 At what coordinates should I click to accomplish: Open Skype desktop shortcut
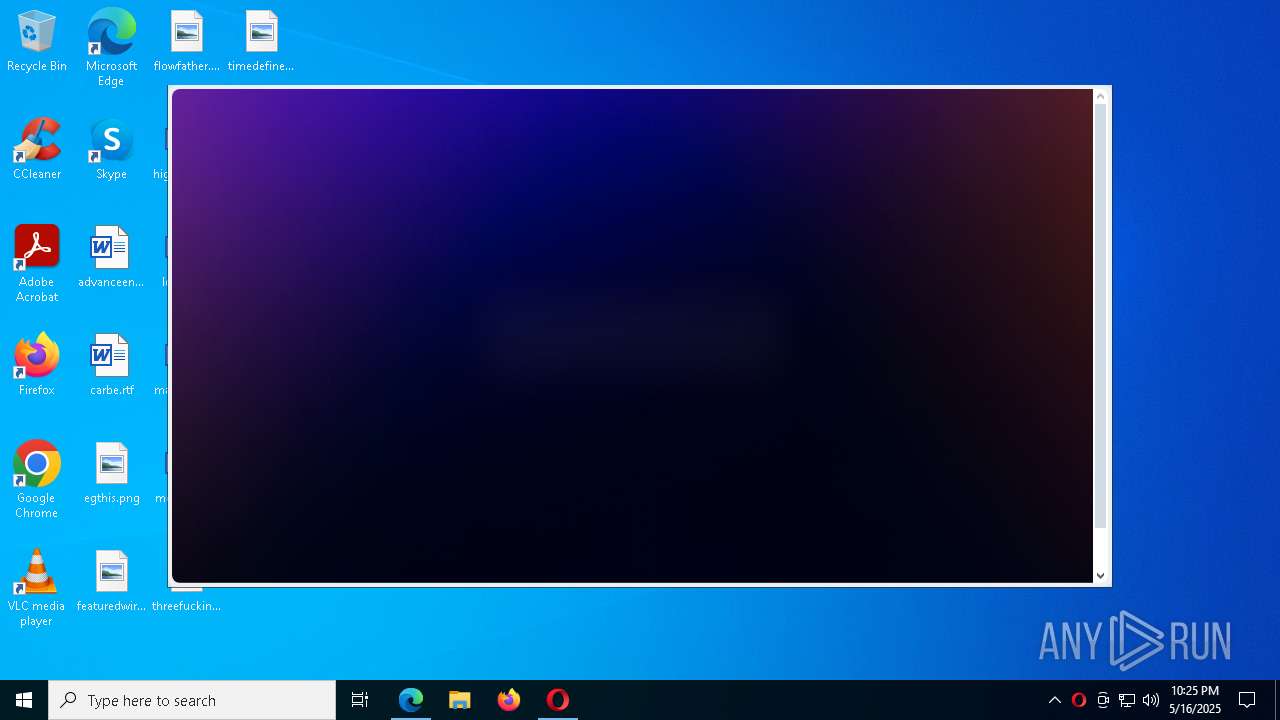[x=111, y=150]
